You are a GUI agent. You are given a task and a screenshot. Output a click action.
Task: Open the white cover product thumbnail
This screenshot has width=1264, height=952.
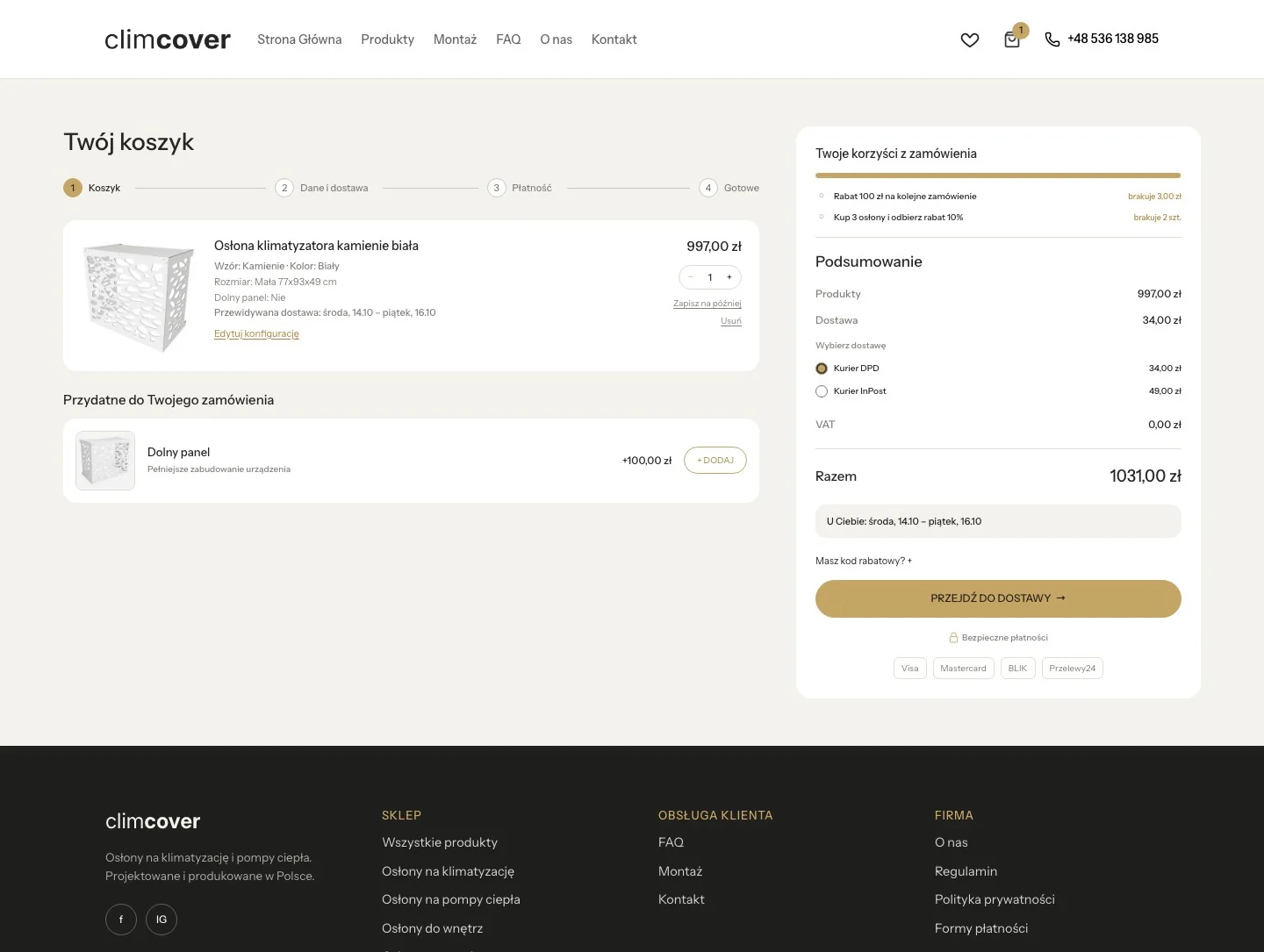pos(138,297)
